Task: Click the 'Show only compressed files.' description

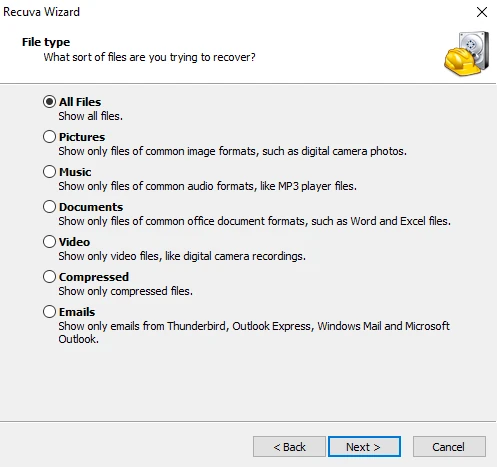Action: [126, 291]
